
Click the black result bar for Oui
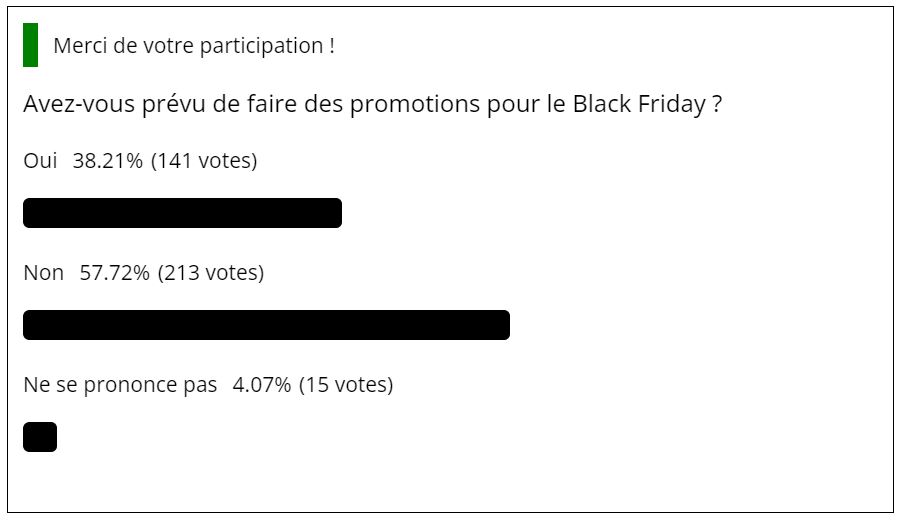tap(182, 213)
